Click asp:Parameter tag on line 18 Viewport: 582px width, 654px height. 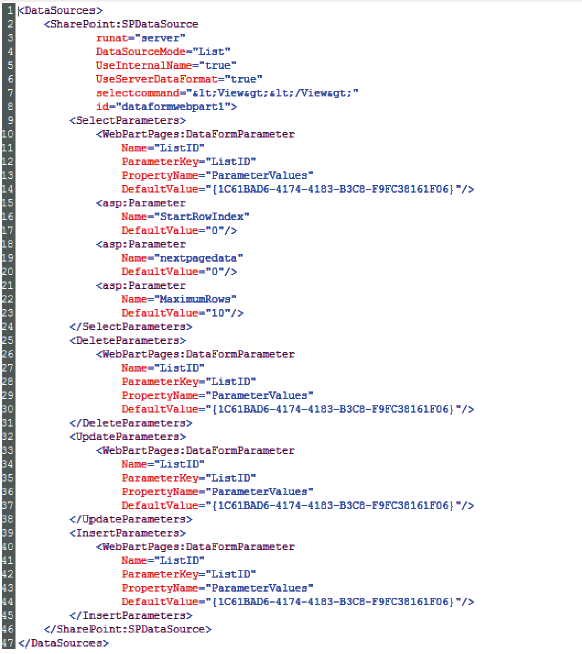pyautogui.click(x=141, y=244)
